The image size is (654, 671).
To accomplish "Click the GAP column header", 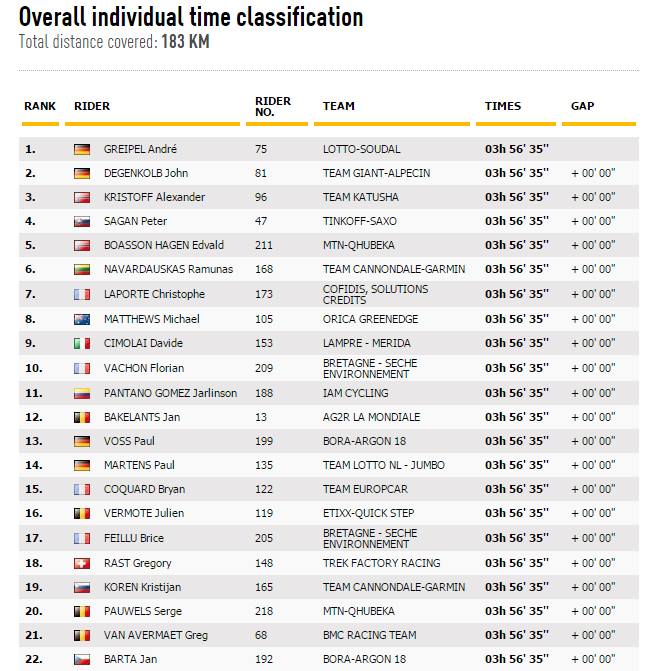I will tap(582, 106).
